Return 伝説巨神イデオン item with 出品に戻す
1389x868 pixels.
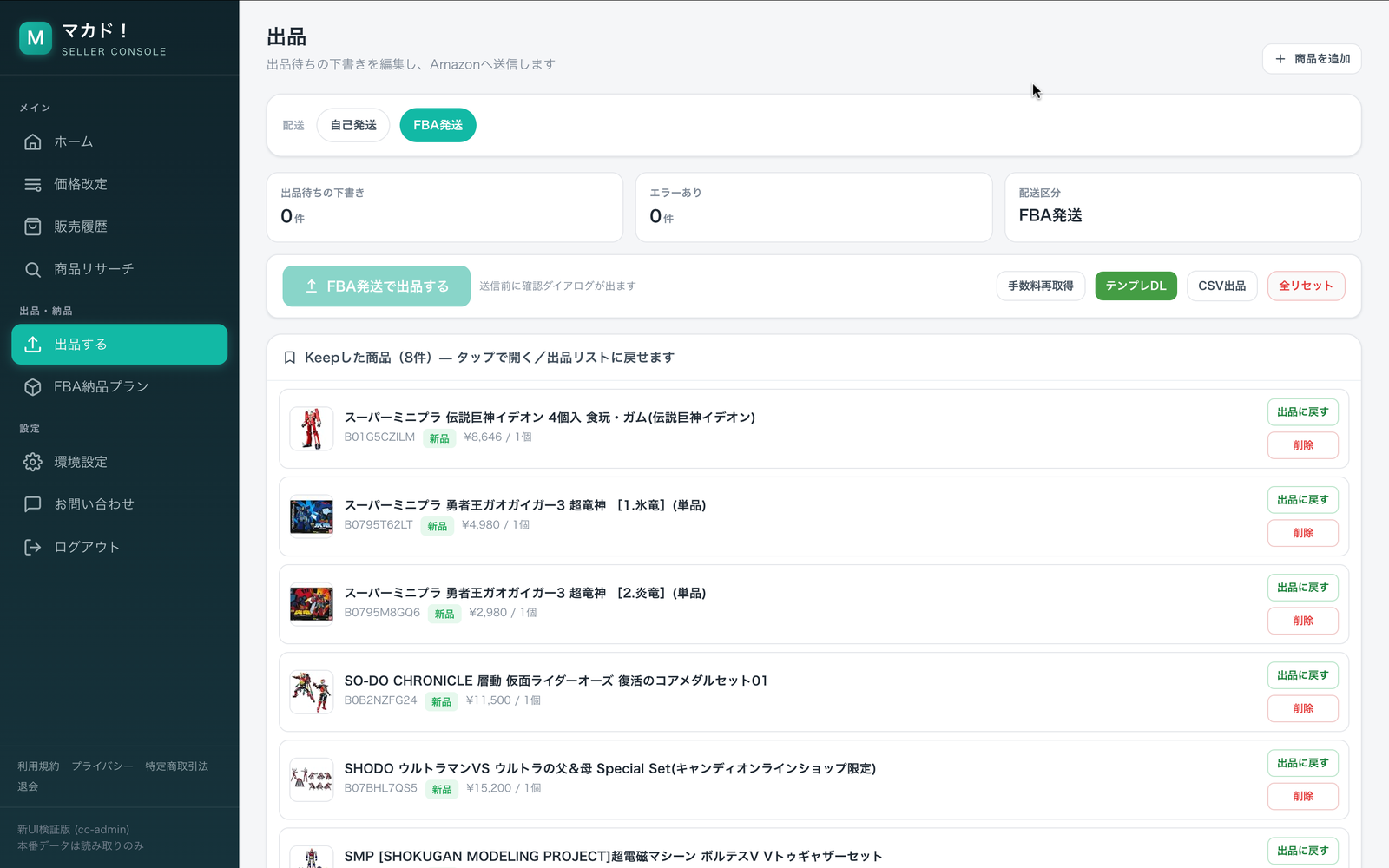[1302, 412]
